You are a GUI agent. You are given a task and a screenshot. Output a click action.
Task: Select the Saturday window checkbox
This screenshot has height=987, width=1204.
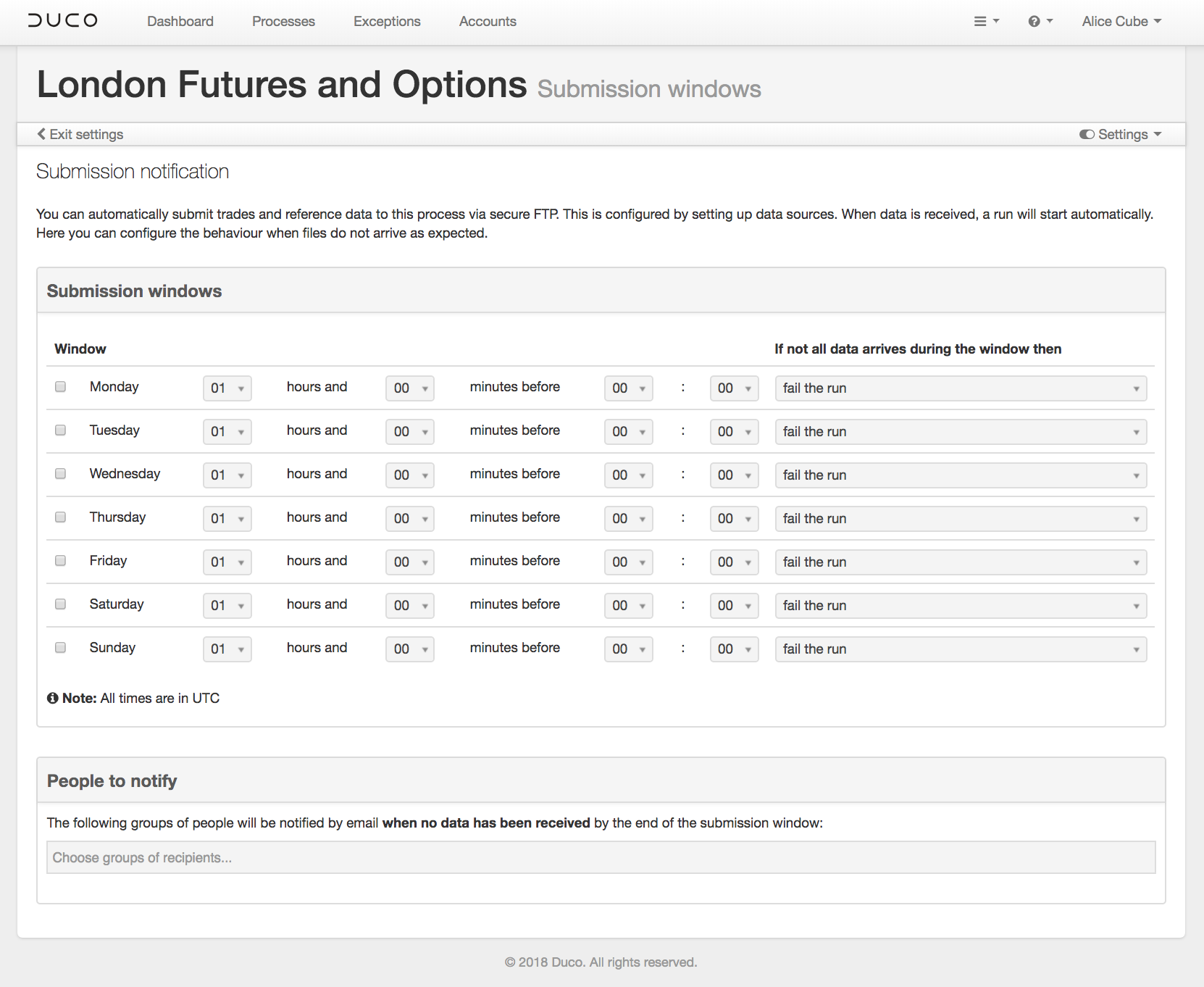[61, 604]
